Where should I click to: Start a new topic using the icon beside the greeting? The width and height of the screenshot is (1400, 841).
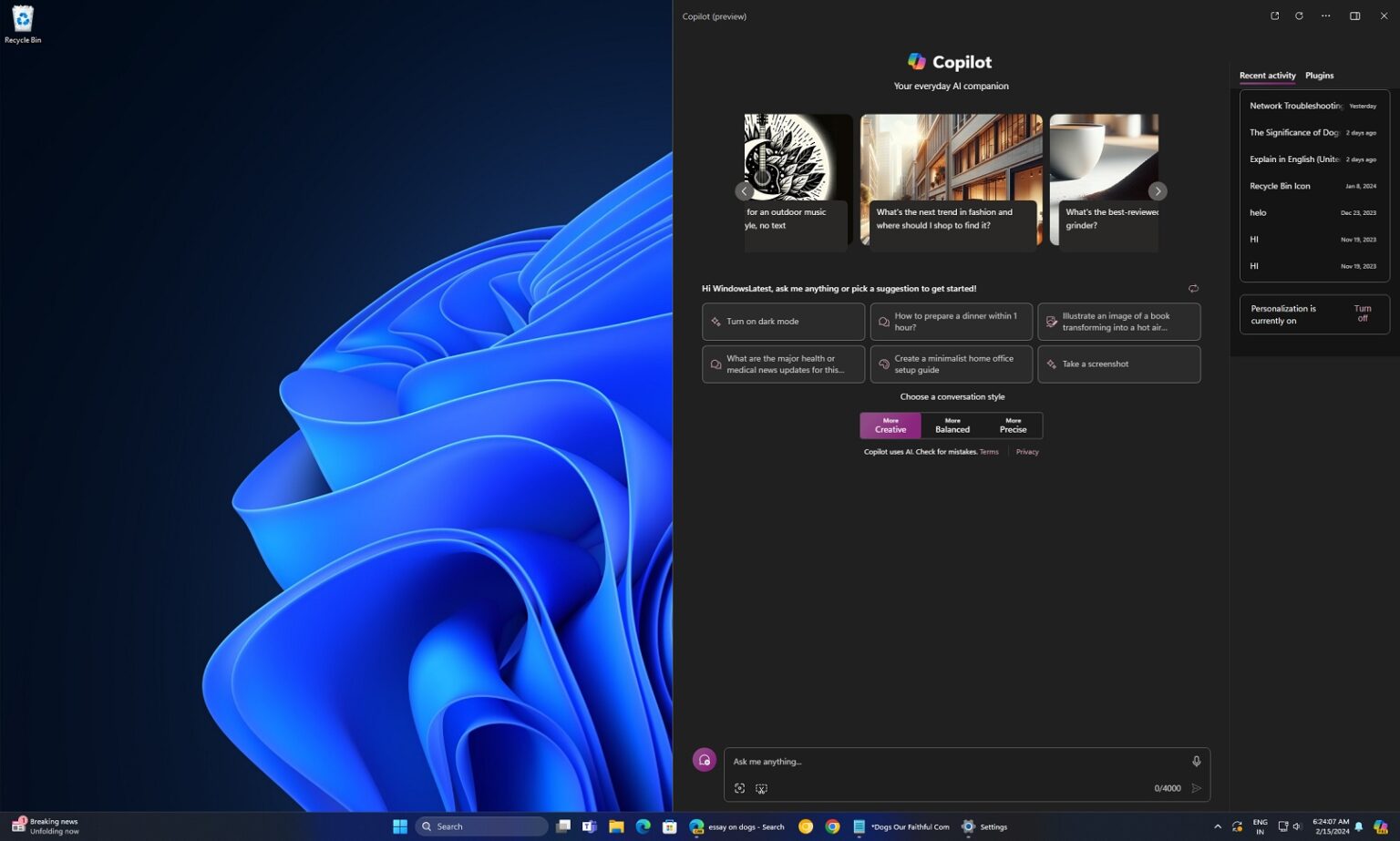click(1193, 288)
